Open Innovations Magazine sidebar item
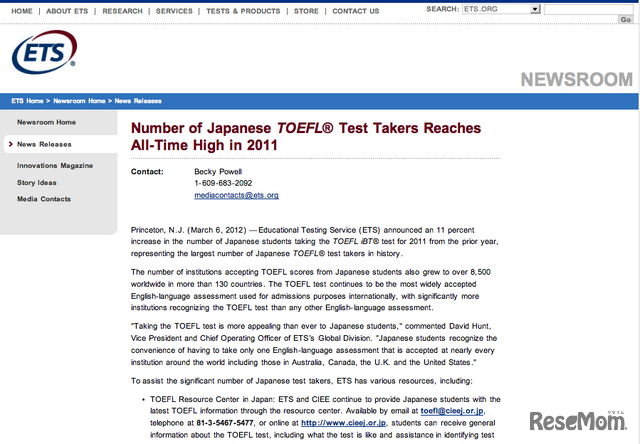The height and width of the screenshot is (444, 640). coord(55,165)
